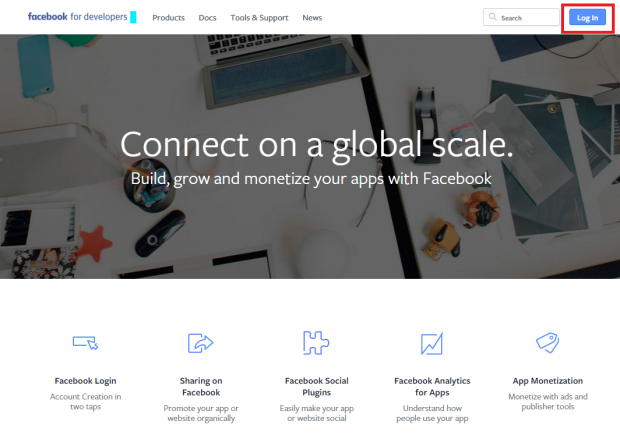Click the cyan square beside the logo

[133, 17]
